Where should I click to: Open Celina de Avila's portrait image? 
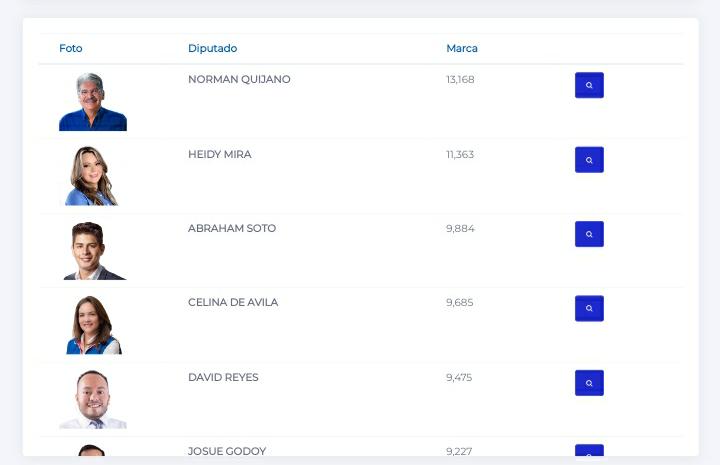[94, 325]
